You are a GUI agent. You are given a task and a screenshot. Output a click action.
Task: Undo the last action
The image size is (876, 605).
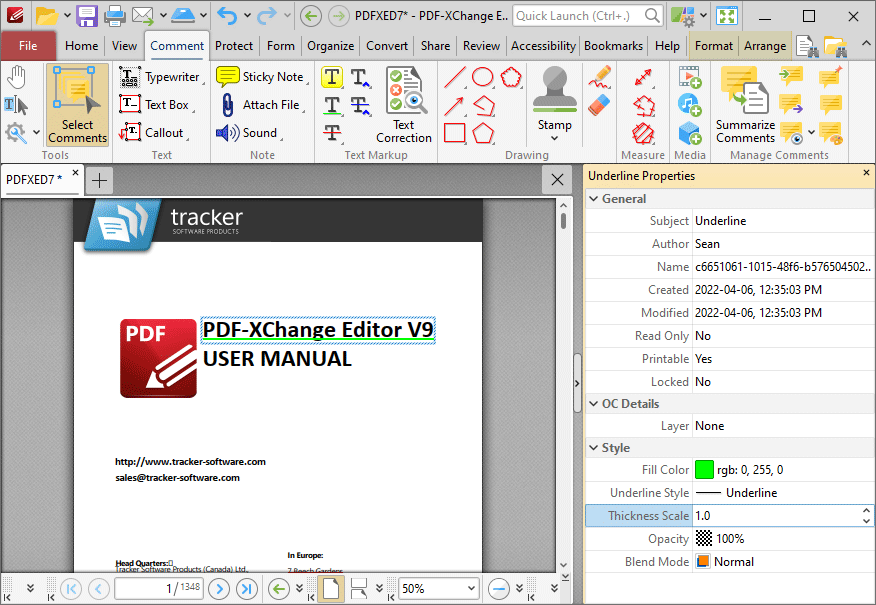(227, 16)
